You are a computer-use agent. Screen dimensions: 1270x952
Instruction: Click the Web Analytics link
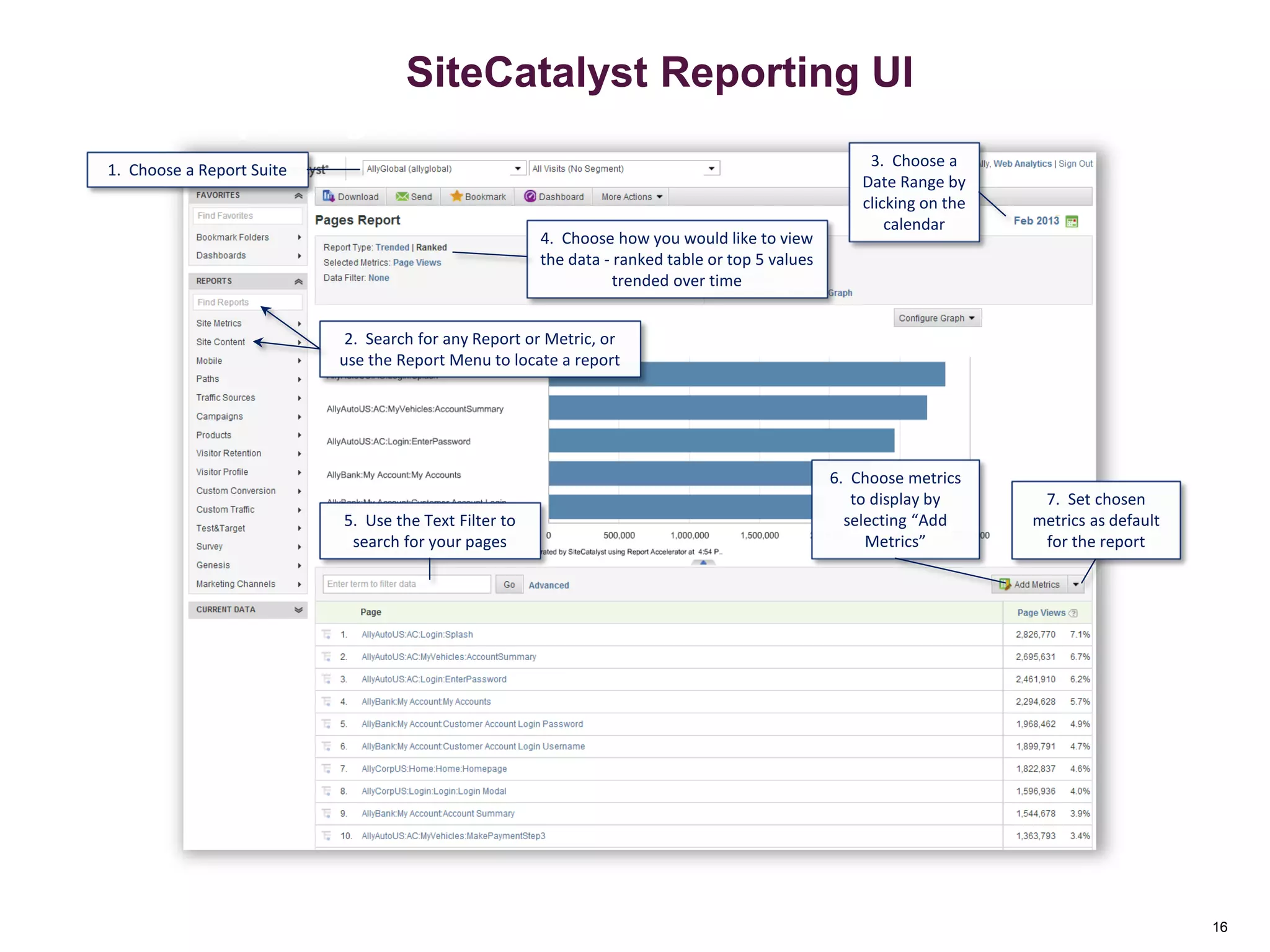(1022, 164)
